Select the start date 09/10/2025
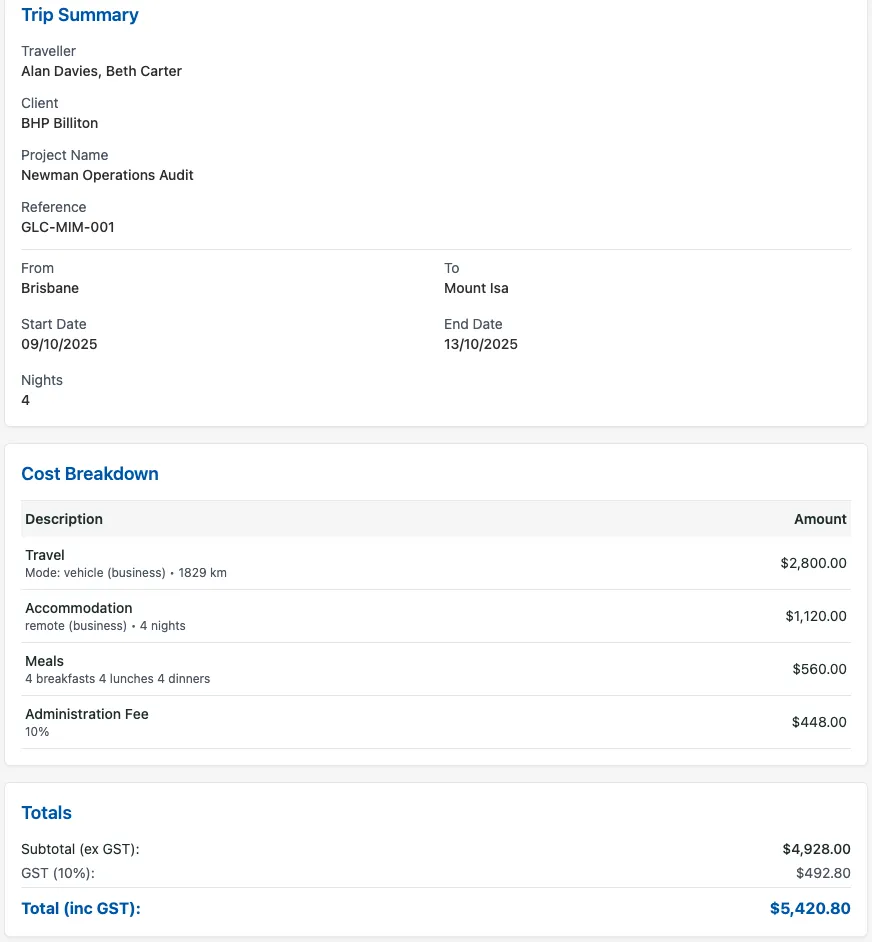Viewport: 872px width, 942px height. [x=59, y=344]
